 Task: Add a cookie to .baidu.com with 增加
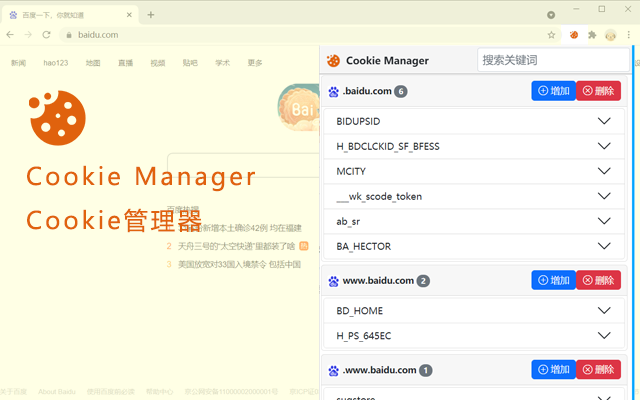(x=553, y=91)
